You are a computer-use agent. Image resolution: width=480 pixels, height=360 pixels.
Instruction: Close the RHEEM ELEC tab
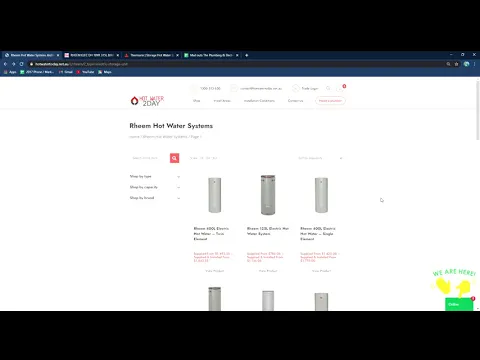pyautogui.click(x=118, y=55)
